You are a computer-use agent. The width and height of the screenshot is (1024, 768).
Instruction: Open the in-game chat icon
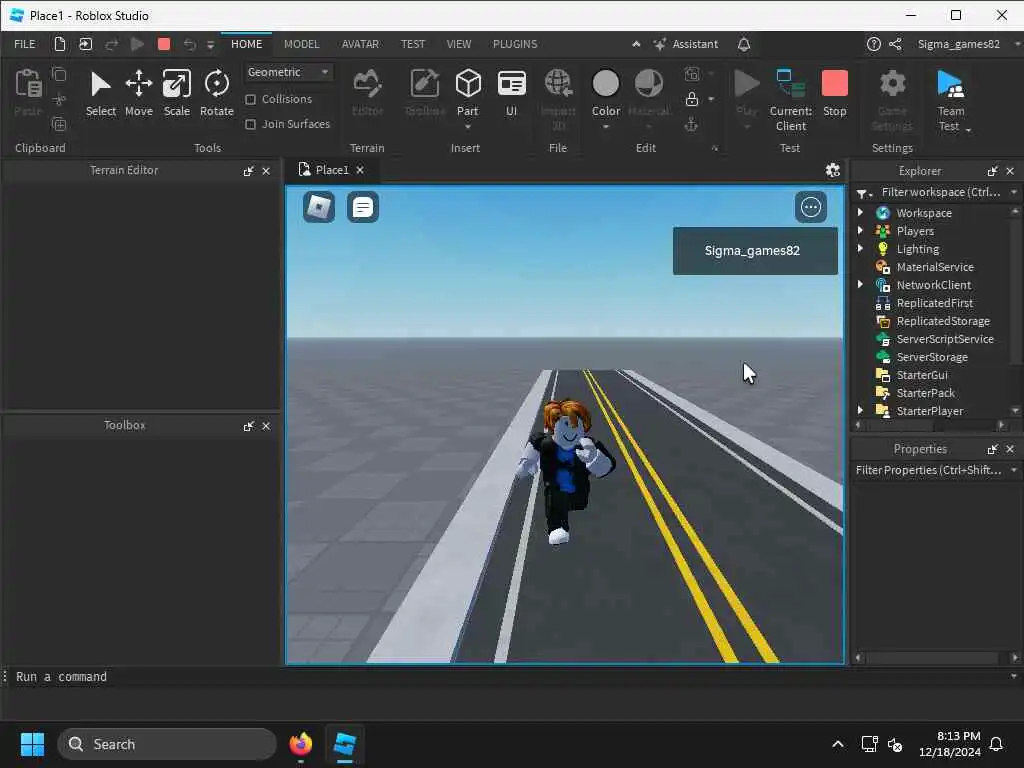click(362, 207)
